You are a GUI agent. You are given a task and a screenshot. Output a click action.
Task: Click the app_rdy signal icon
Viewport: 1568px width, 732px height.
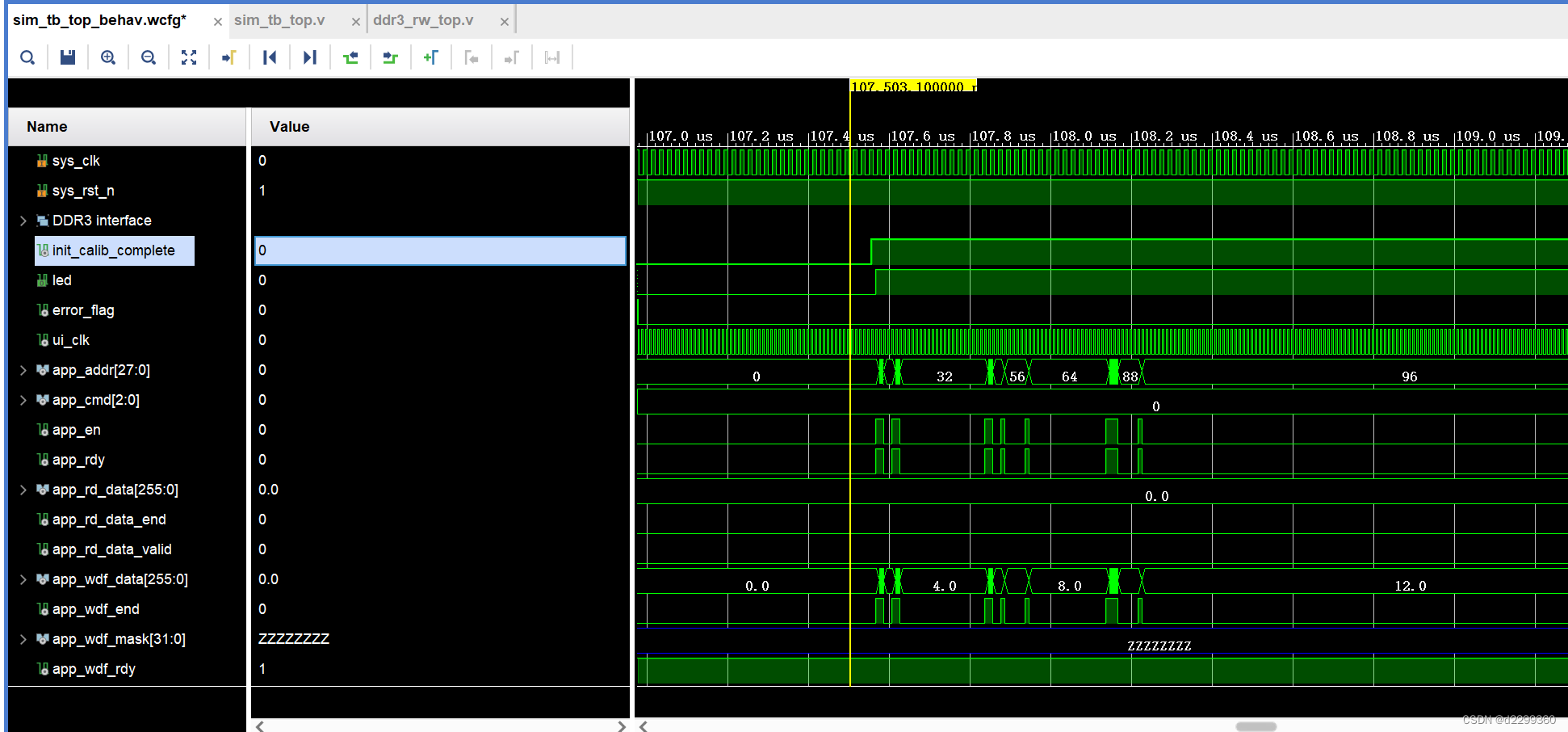click(42, 460)
